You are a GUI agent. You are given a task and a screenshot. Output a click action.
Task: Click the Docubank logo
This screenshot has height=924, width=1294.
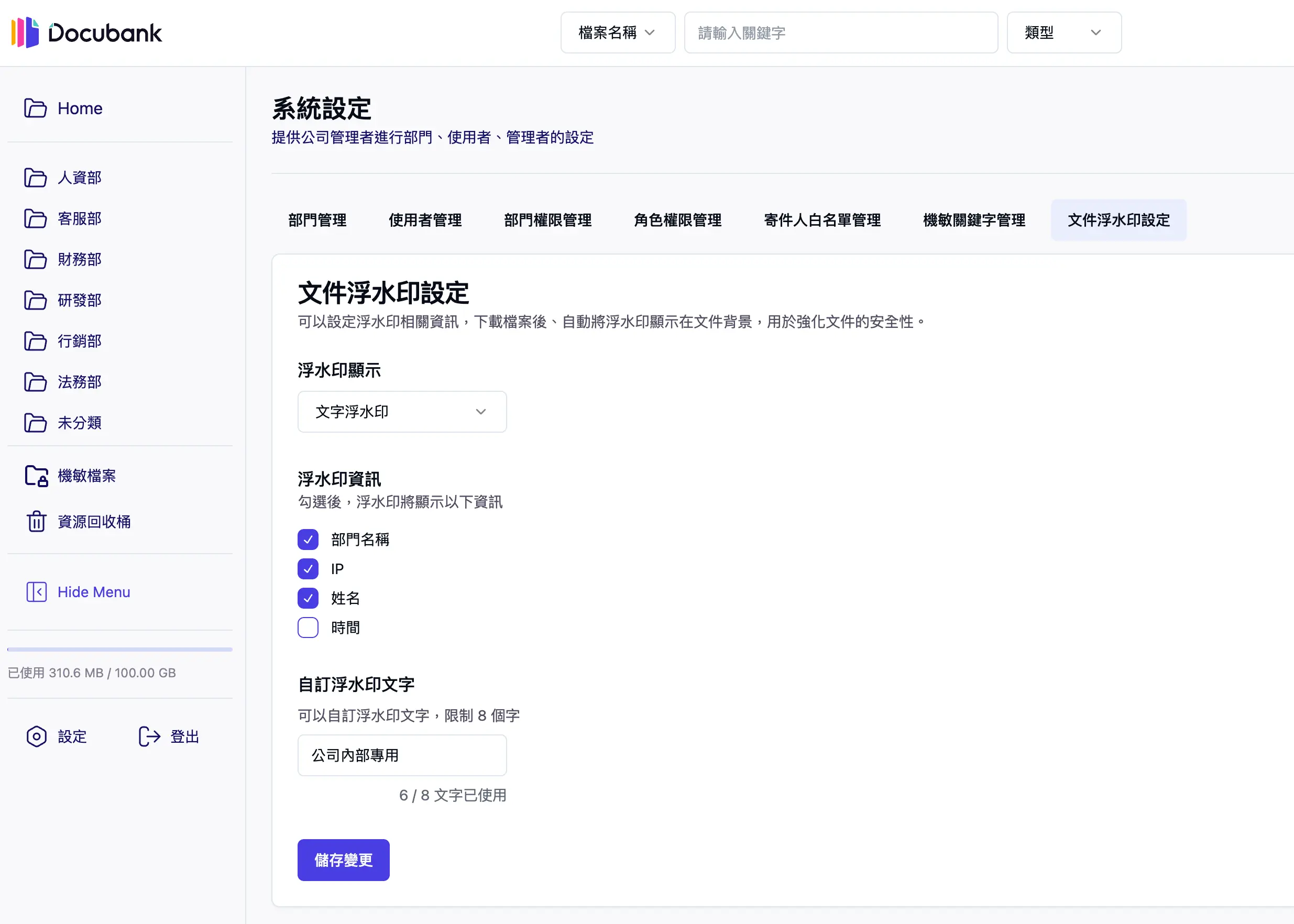(86, 32)
